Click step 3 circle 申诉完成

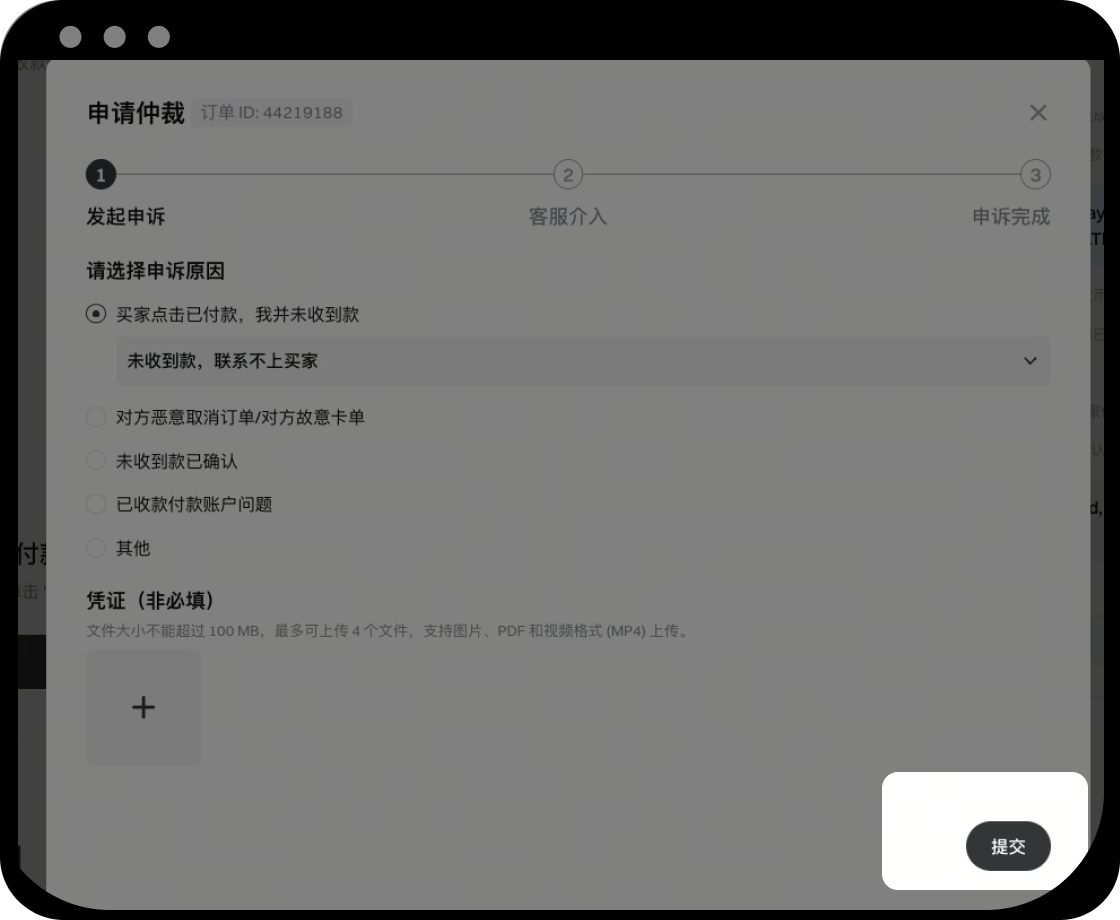point(1035,175)
